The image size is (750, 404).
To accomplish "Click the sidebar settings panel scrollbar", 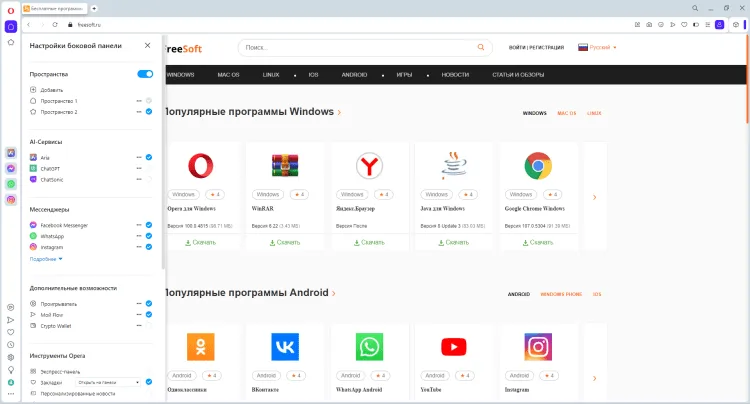I will pyautogui.click(x=163, y=153).
